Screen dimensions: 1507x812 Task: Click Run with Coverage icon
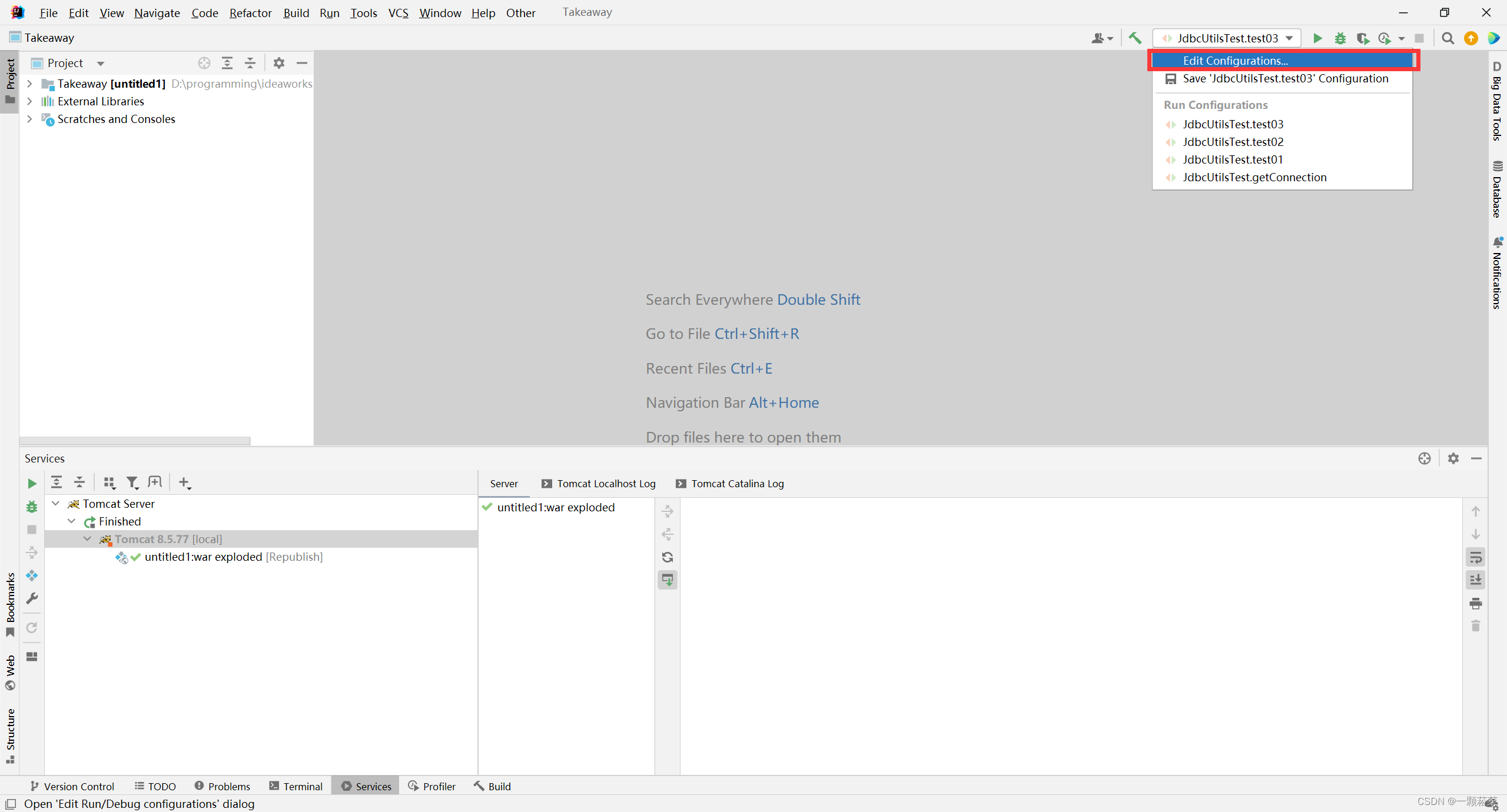click(x=1363, y=38)
